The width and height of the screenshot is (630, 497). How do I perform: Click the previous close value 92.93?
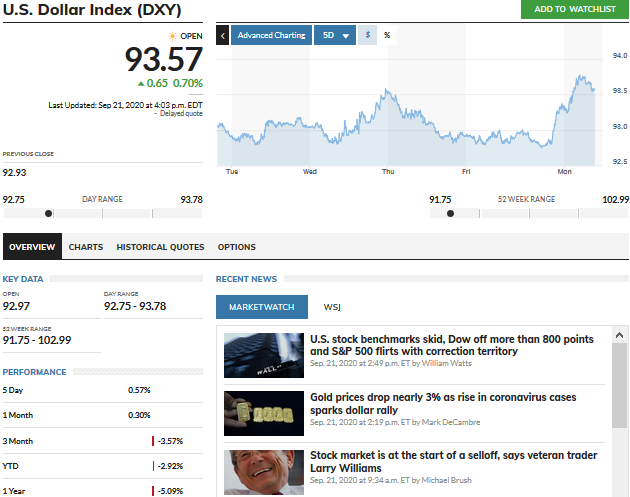point(14,173)
